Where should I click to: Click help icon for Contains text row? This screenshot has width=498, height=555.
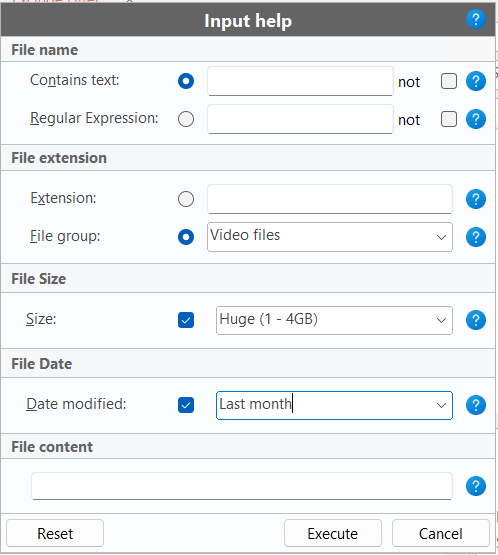476,81
